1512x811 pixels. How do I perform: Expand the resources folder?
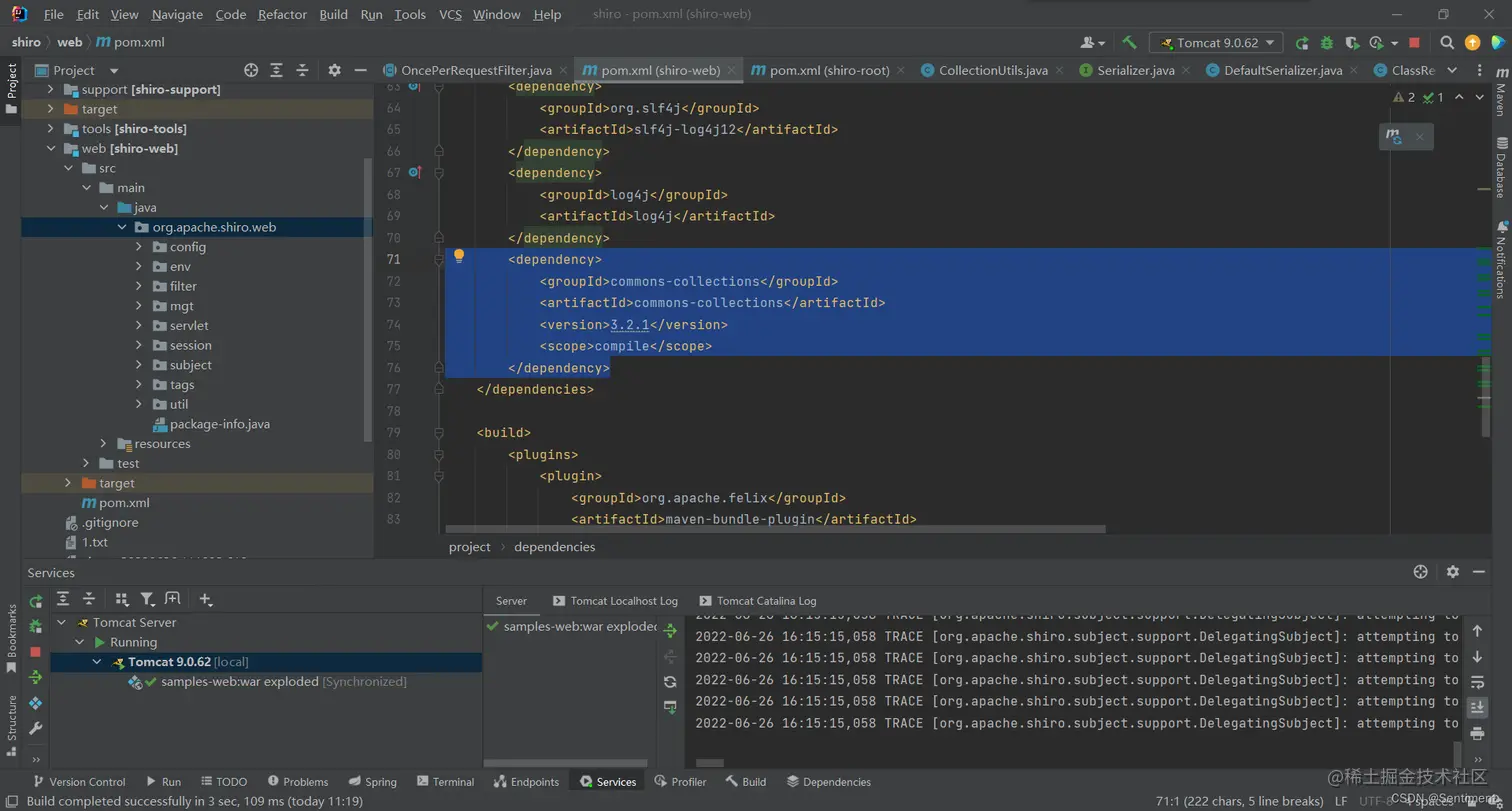pos(103,443)
